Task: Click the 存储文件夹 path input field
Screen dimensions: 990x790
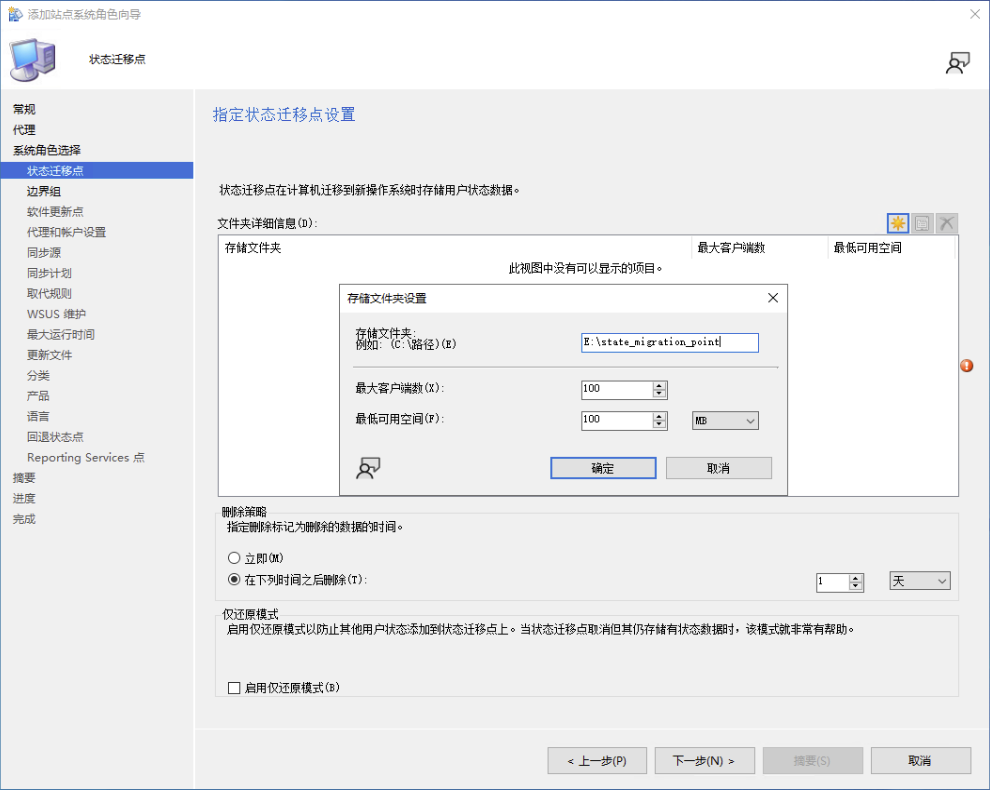Action: (x=670, y=342)
